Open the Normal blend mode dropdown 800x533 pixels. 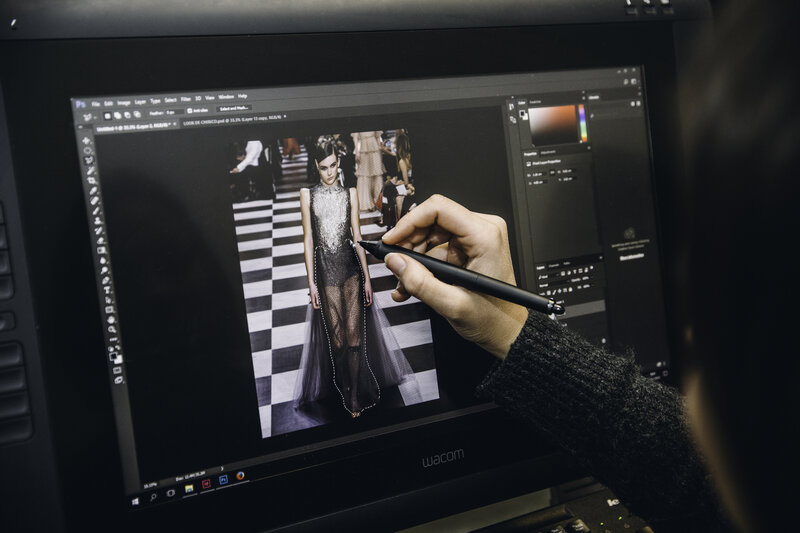pos(554,284)
